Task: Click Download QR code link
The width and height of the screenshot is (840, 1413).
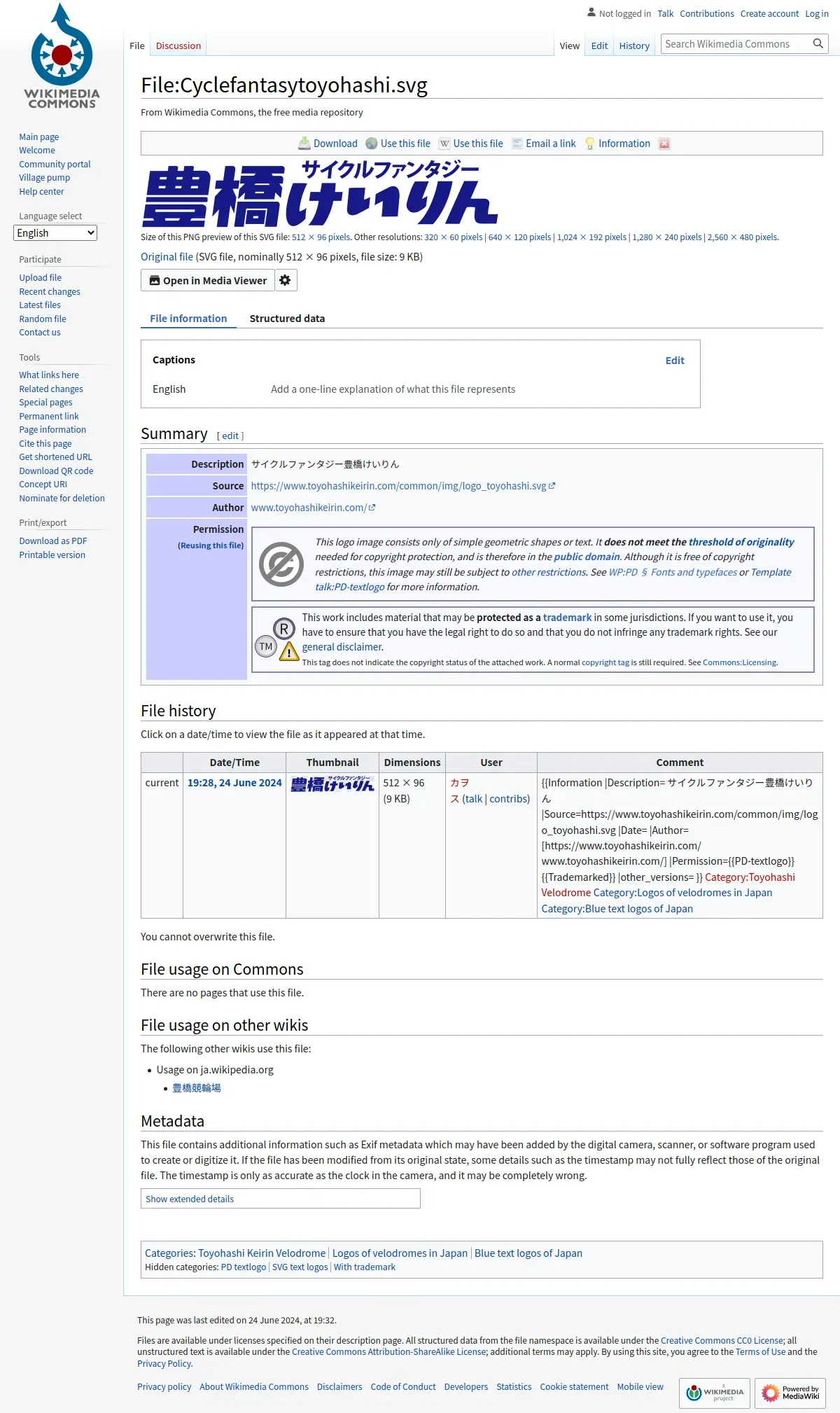Action: (x=56, y=471)
